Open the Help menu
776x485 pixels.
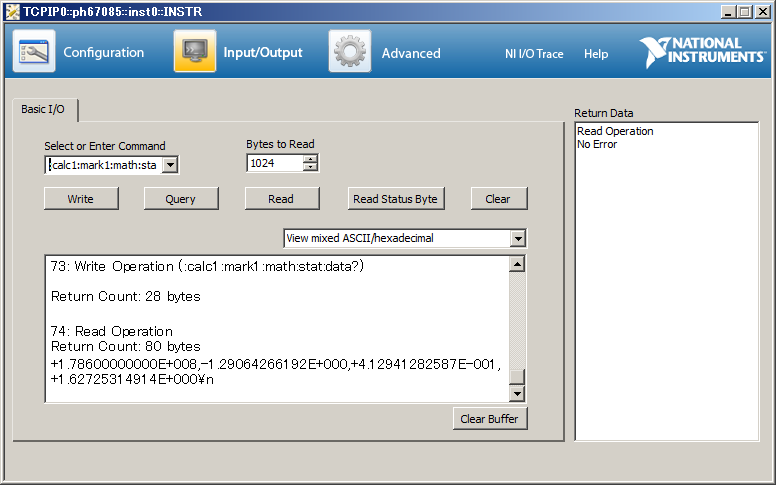[596, 53]
